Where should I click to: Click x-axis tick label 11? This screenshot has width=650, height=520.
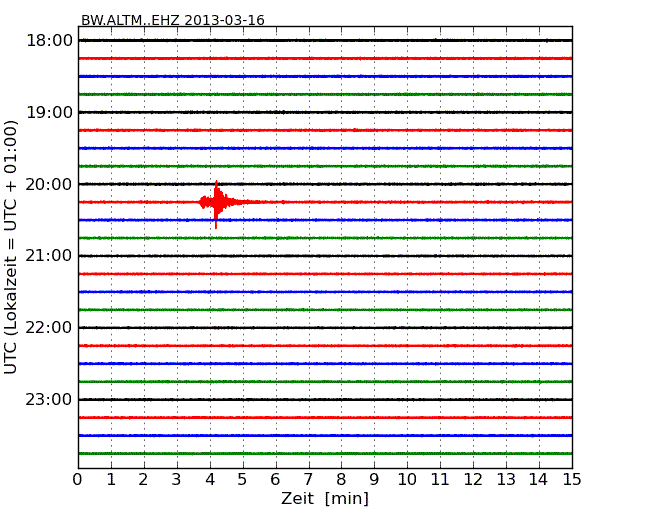click(x=440, y=480)
